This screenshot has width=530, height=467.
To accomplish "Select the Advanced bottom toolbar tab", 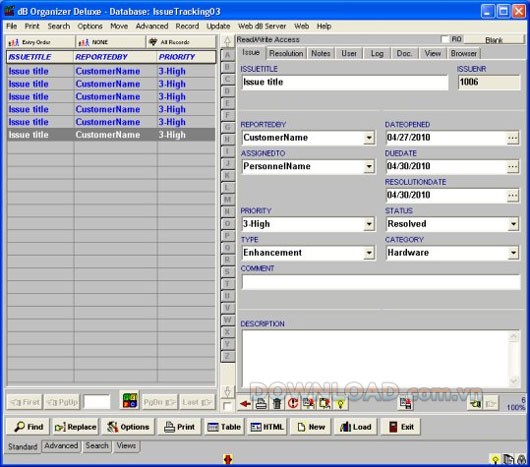I will [x=61, y=446].
